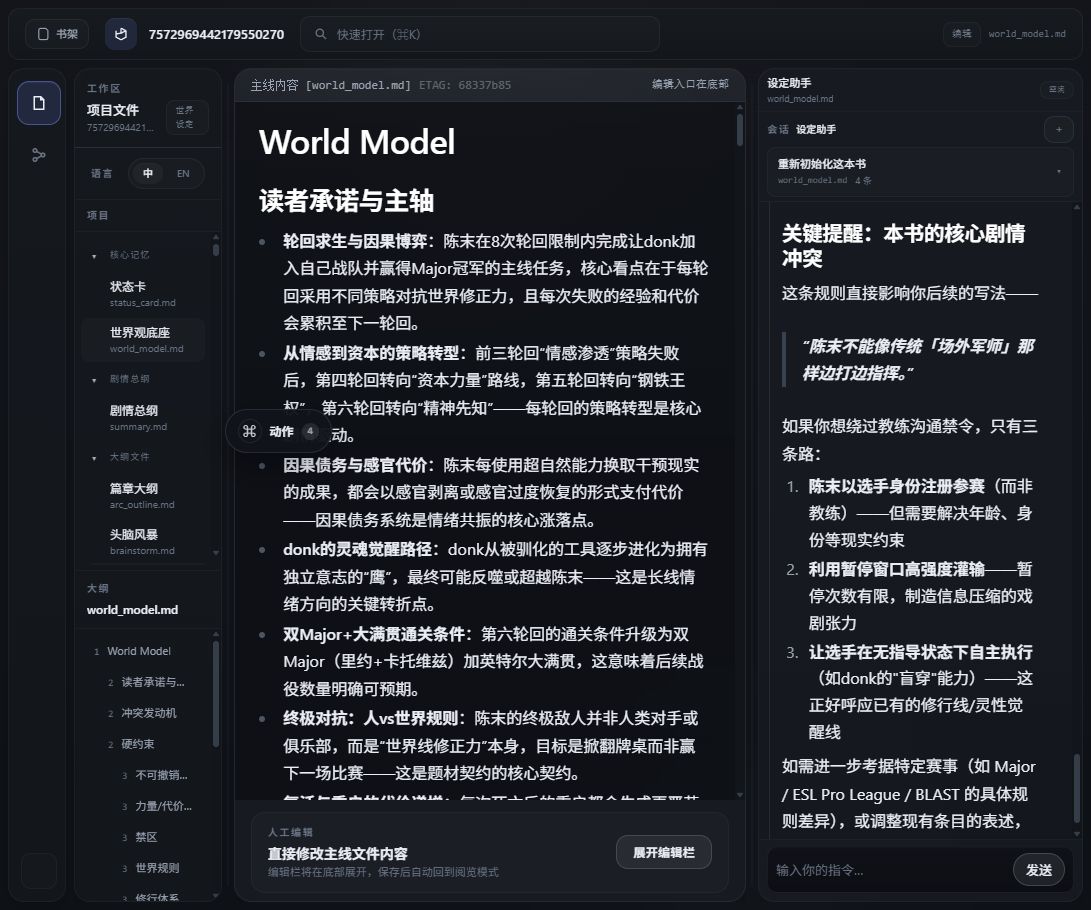This screenshot has height=910, width=1091.
Task: Focus the 输入你的指令 input field
Action: (891, 870)
